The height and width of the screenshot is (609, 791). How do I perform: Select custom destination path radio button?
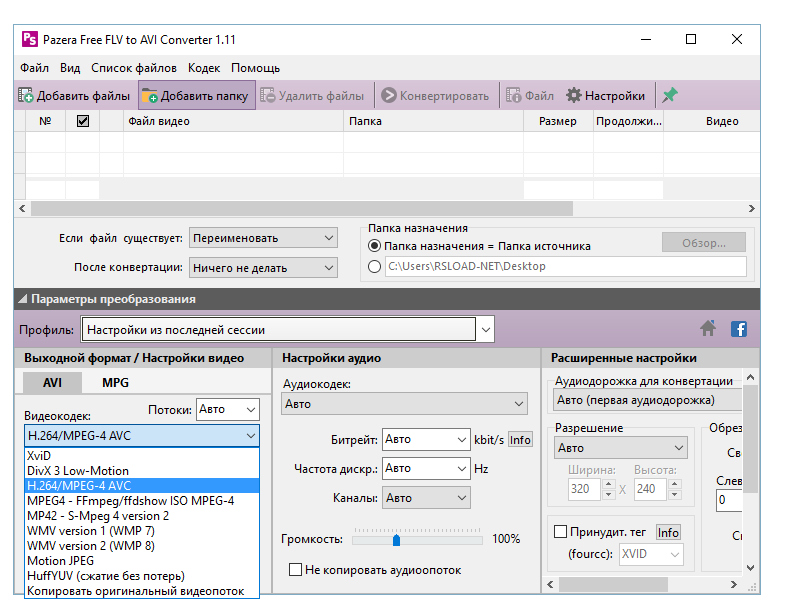pos(374,266)
